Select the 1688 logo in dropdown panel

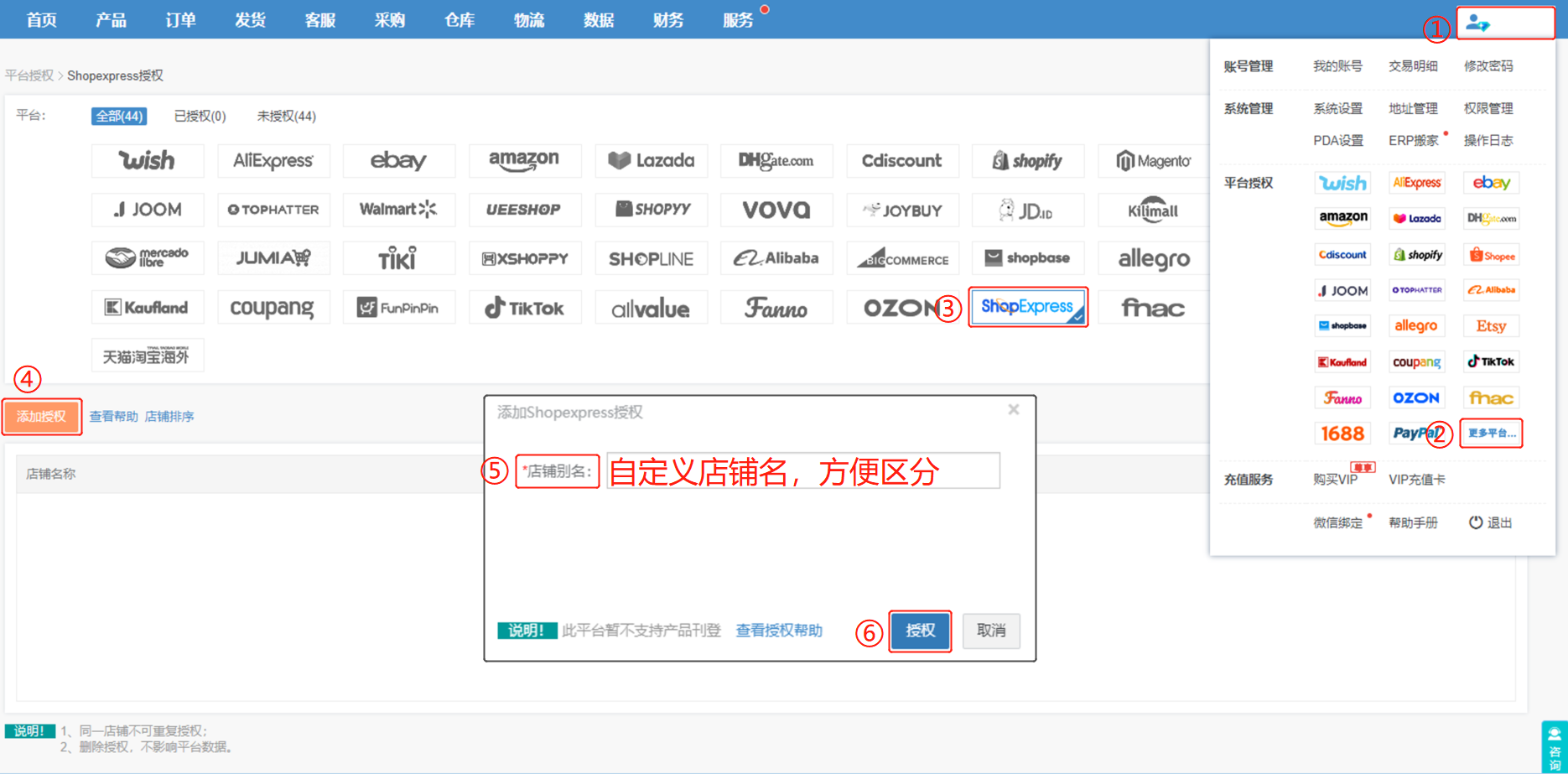click(1342, 434)
